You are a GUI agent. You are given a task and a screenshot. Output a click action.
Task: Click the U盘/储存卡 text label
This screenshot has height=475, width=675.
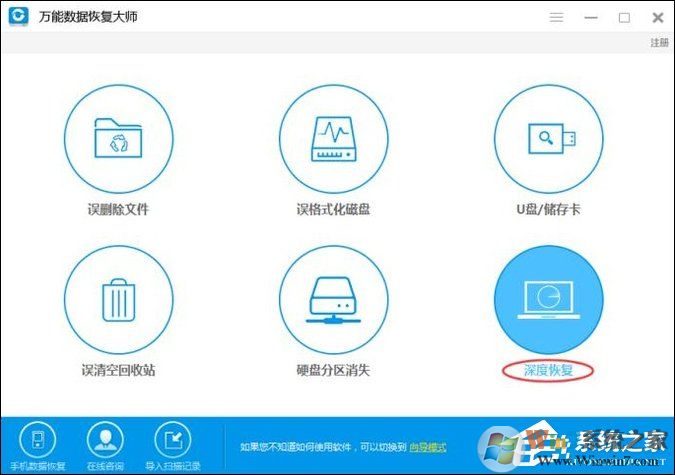pyautogui.click(x=551, y=210)
